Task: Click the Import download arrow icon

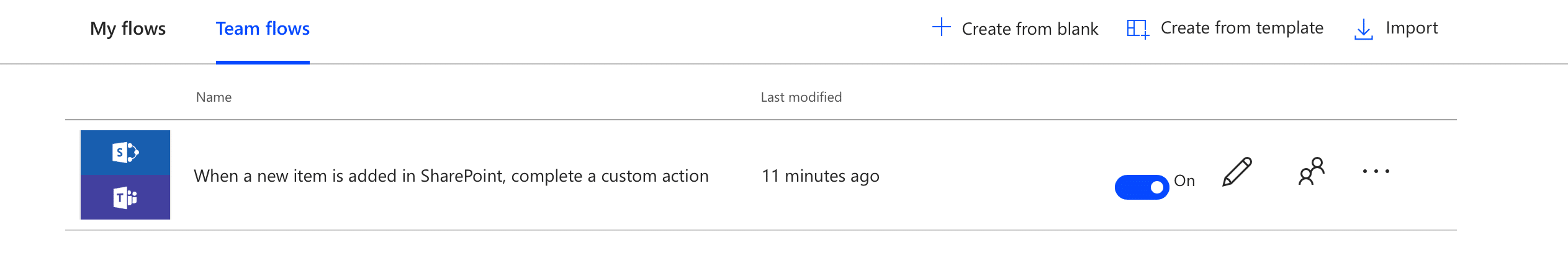Action: (x=1363, y=29)
